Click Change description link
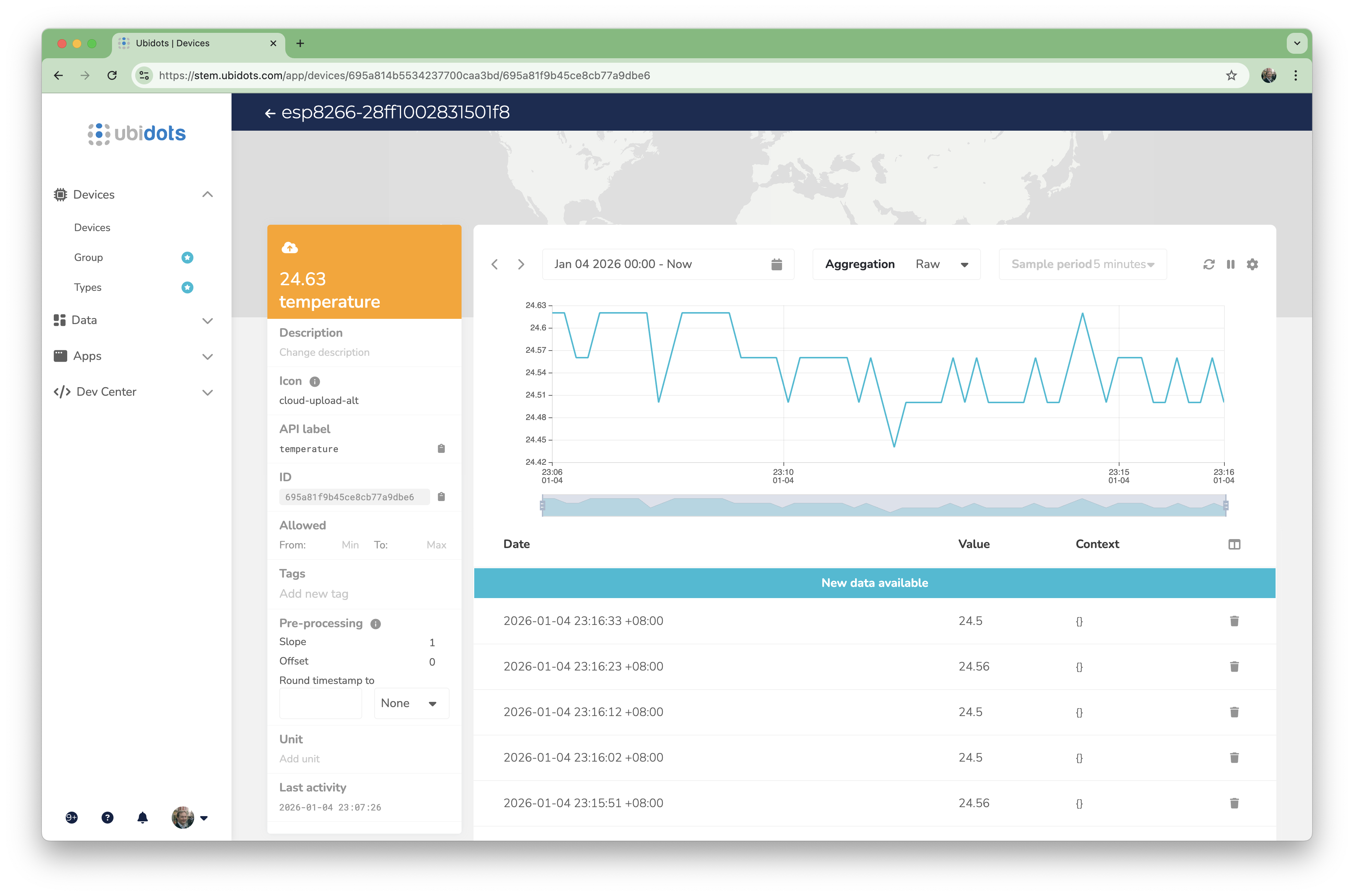The height and width of the screenshot is (896, 1354). 324,352
